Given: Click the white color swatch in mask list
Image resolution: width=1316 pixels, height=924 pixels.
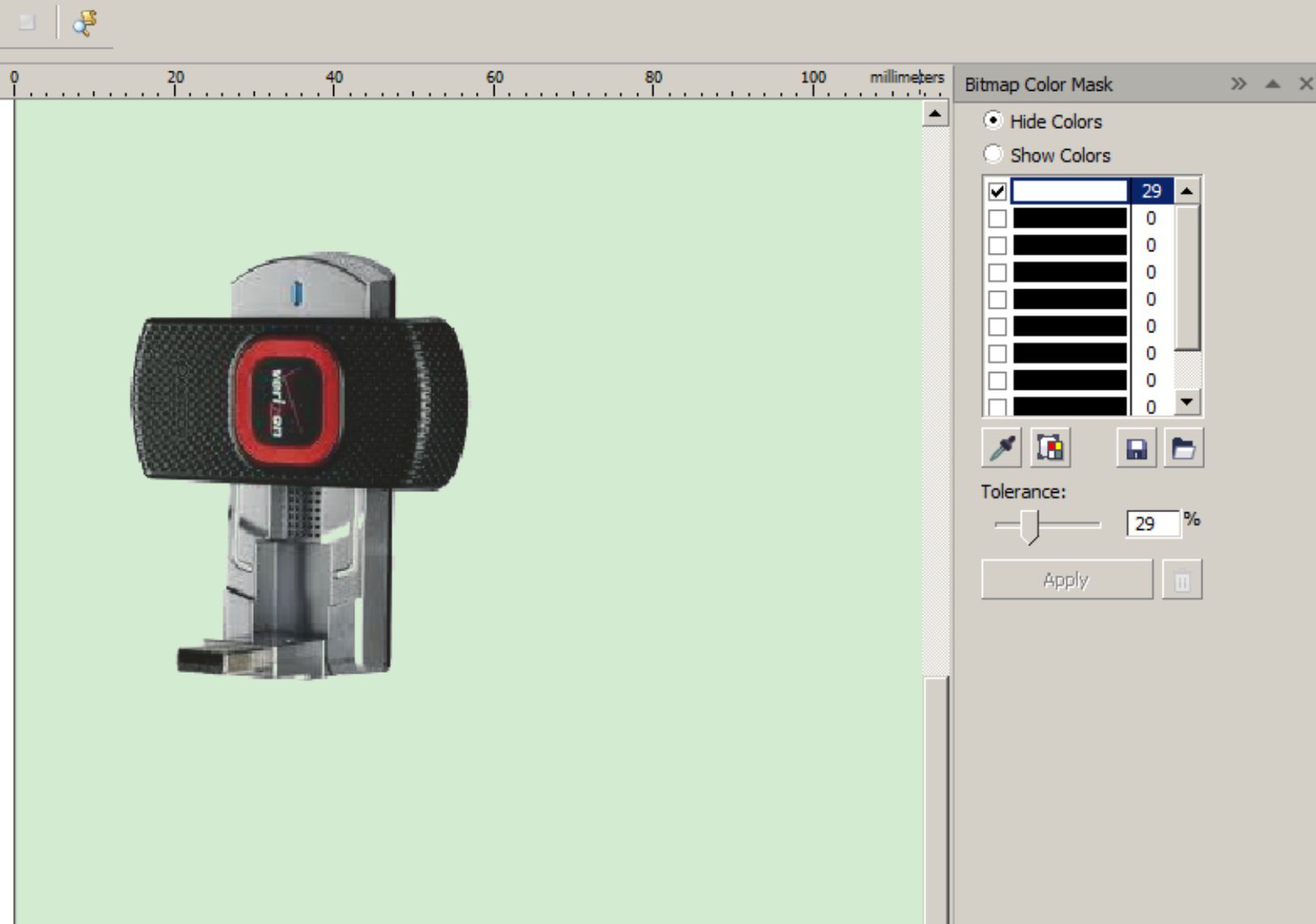Looking at the screenshot, I should [1070, 190].
